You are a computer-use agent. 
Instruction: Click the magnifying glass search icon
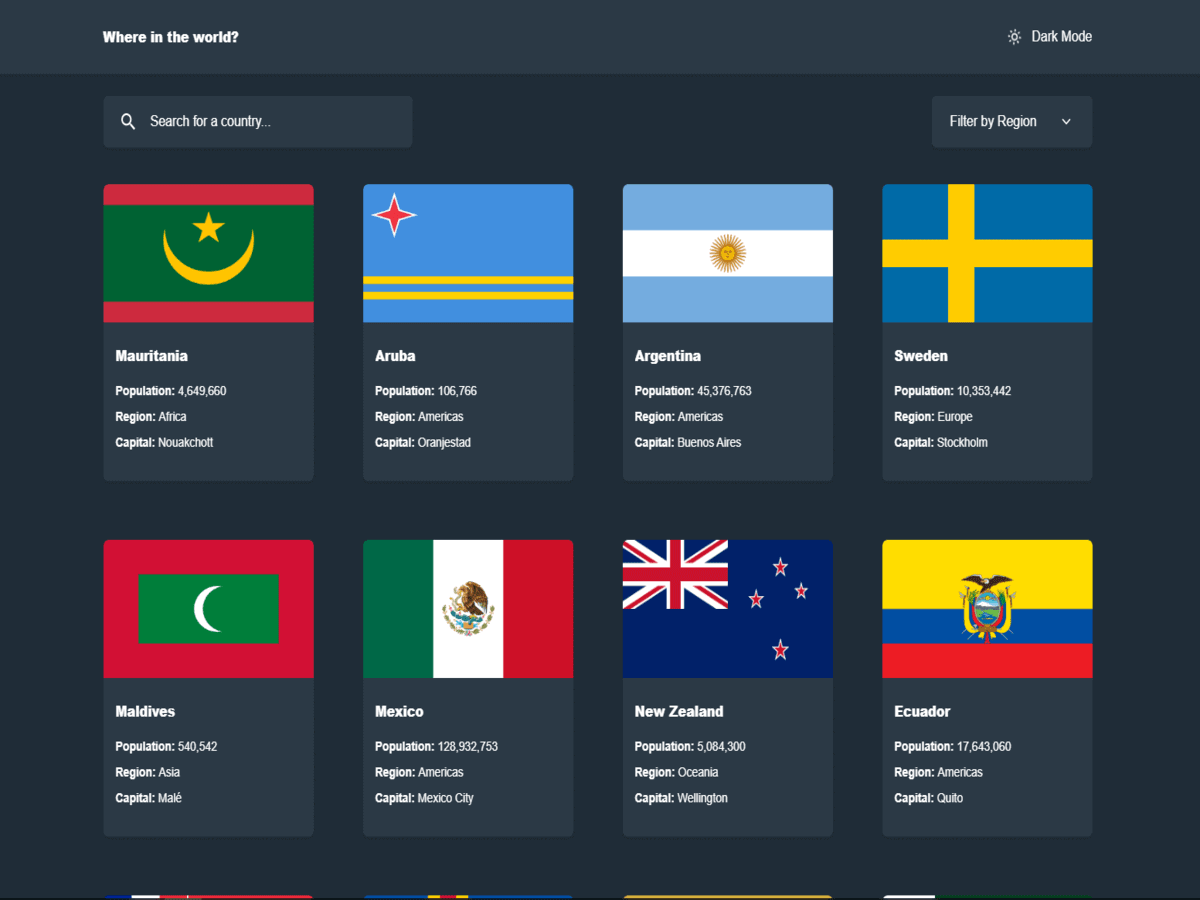[128, 121]
